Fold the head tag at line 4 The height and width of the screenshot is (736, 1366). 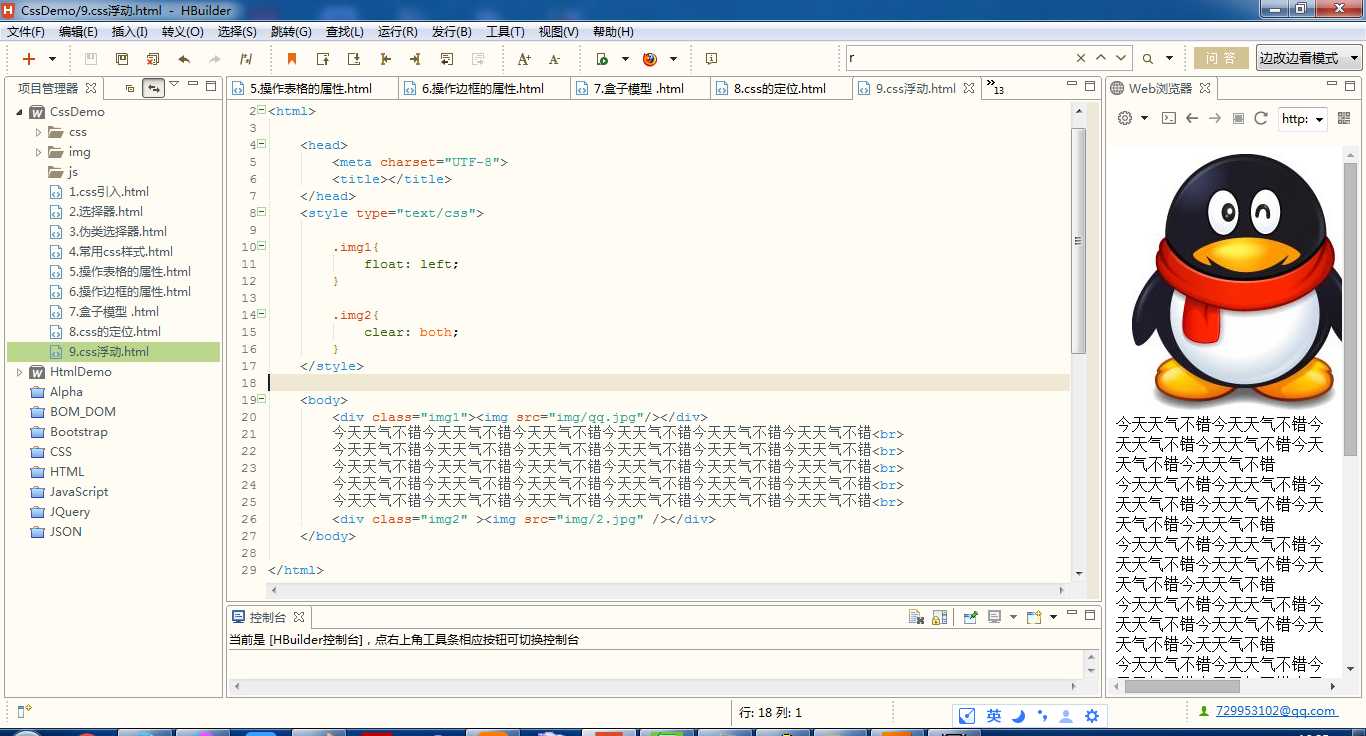(262, 144)
